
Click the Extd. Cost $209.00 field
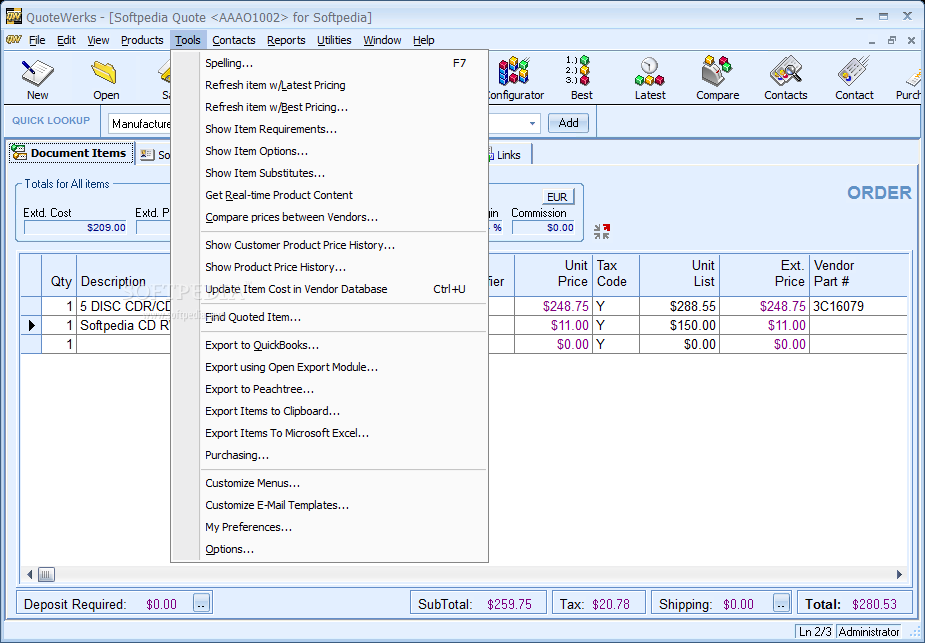point(76,228)
